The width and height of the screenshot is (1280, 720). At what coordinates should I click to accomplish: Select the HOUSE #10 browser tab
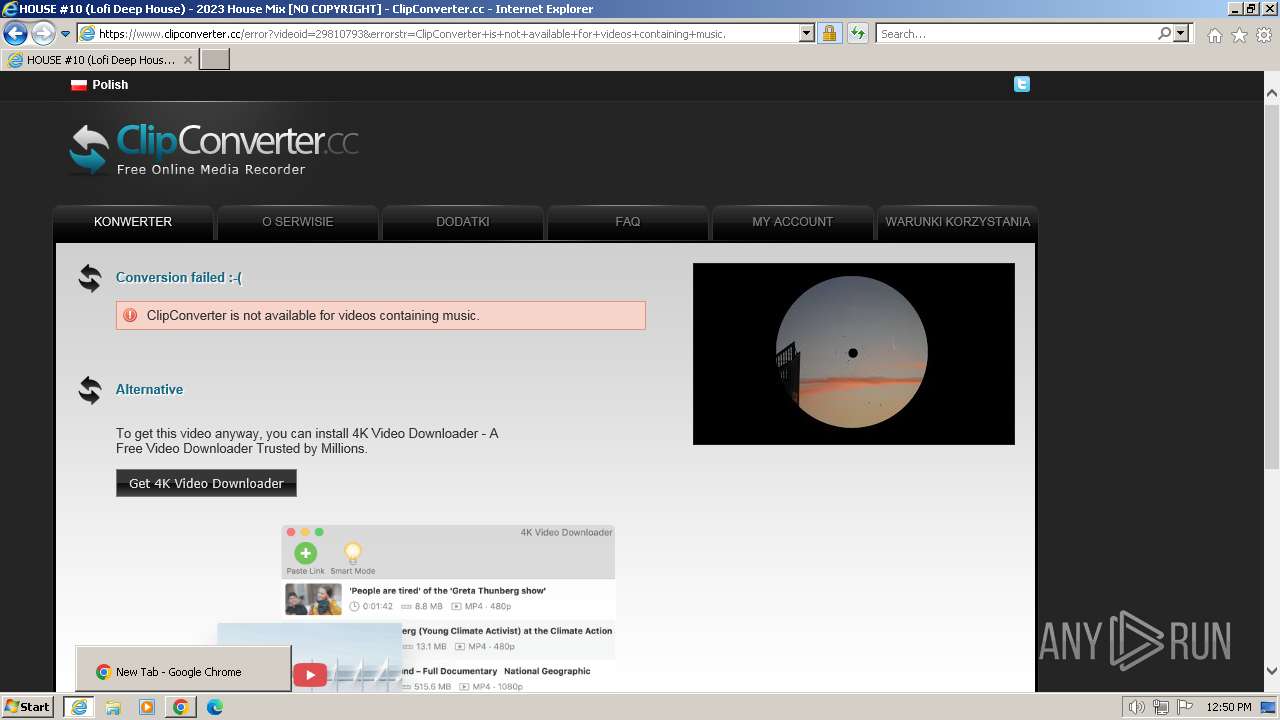click(x=100, y=60)
